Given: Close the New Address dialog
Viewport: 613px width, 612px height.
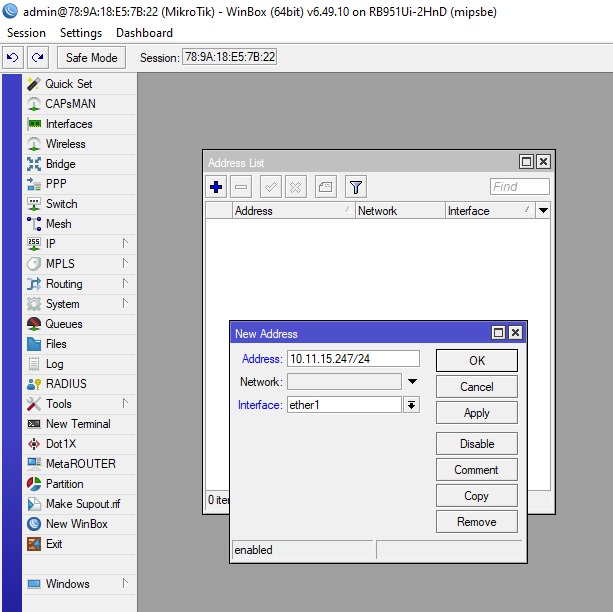Looking at the screenshot, I should (x=516, y=333).
